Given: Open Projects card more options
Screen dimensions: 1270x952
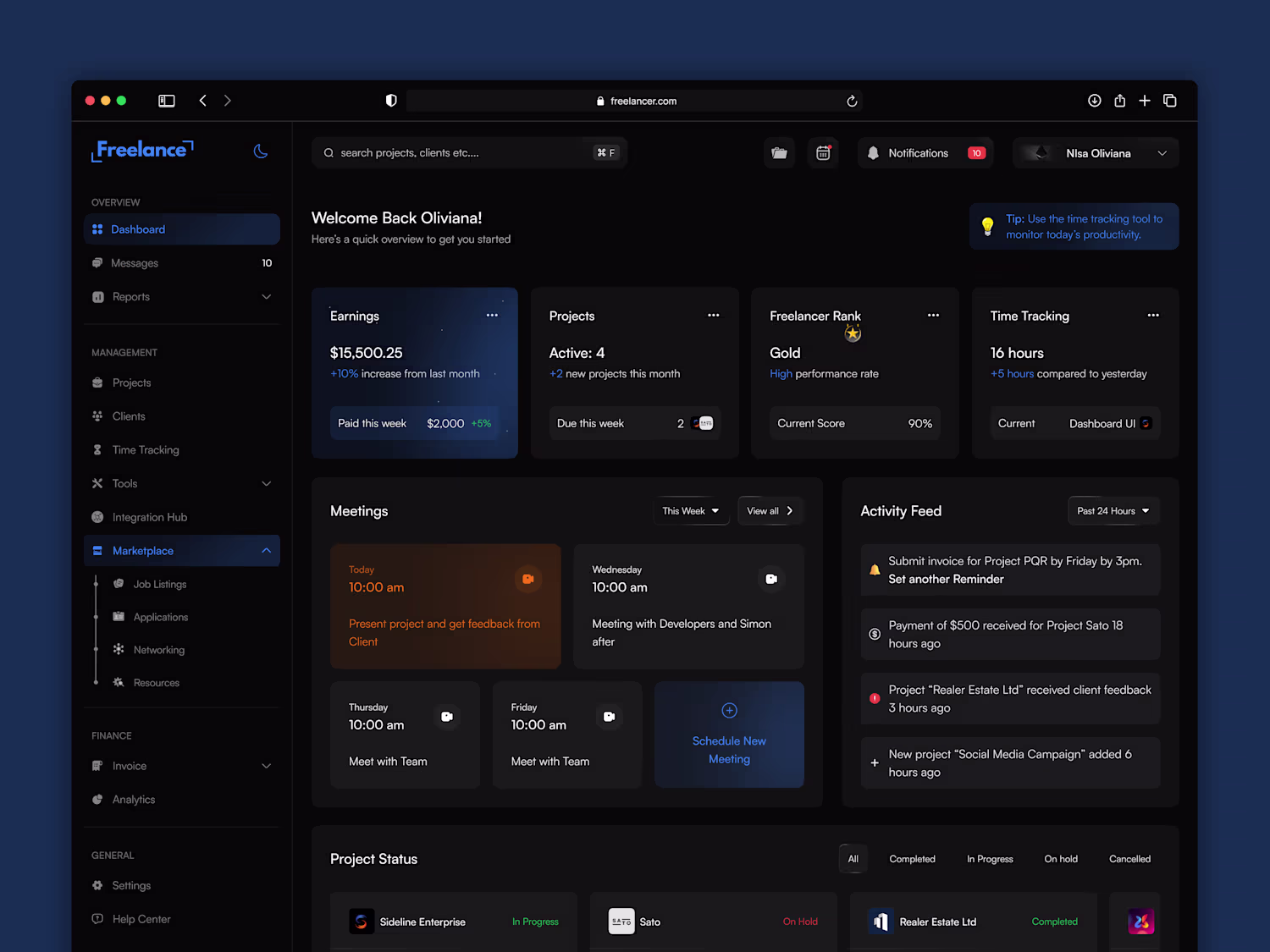Looking at the screenshot, I should click(x=714, y=316).
